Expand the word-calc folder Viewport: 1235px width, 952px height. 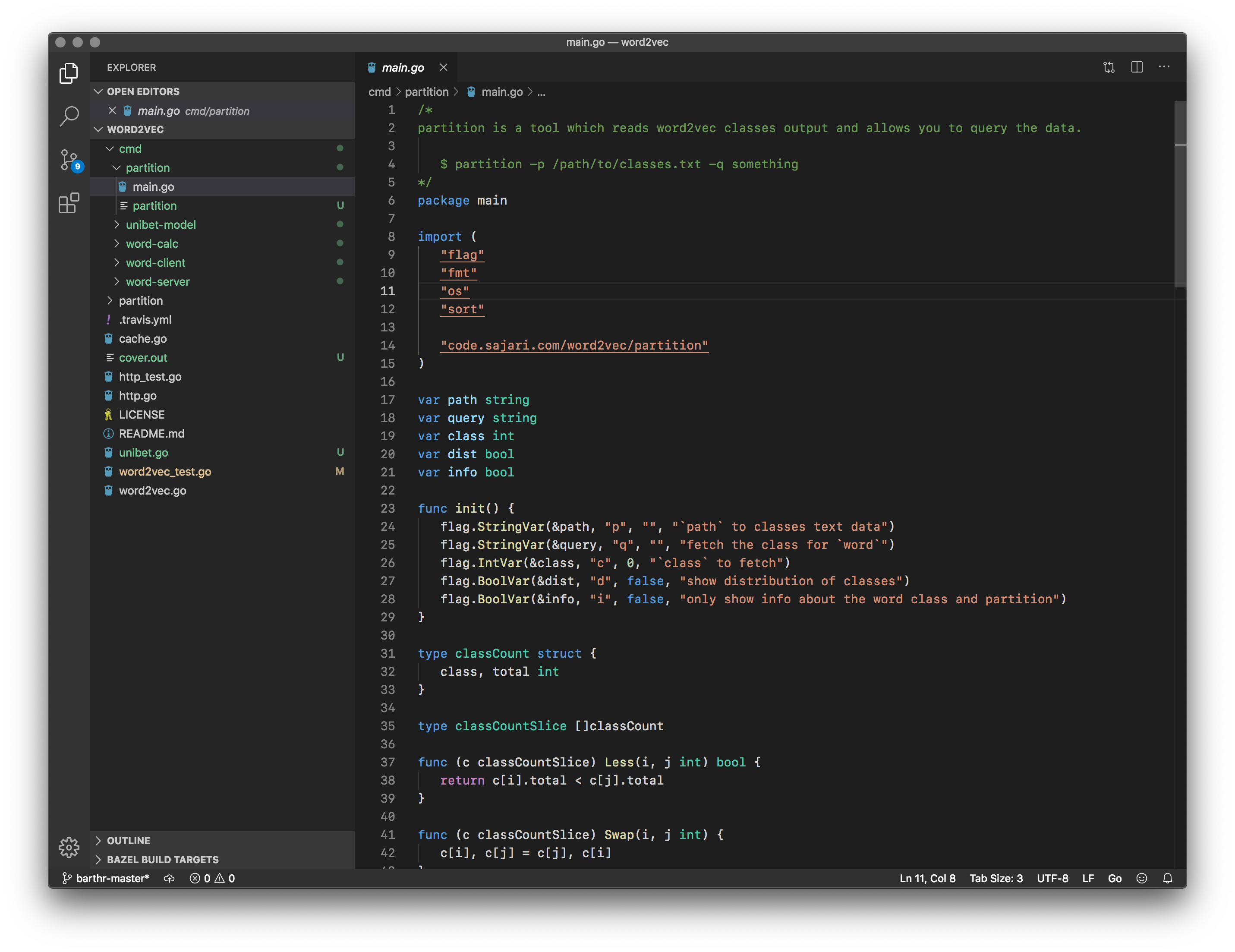pyautogui.click(x=222, y=243)
